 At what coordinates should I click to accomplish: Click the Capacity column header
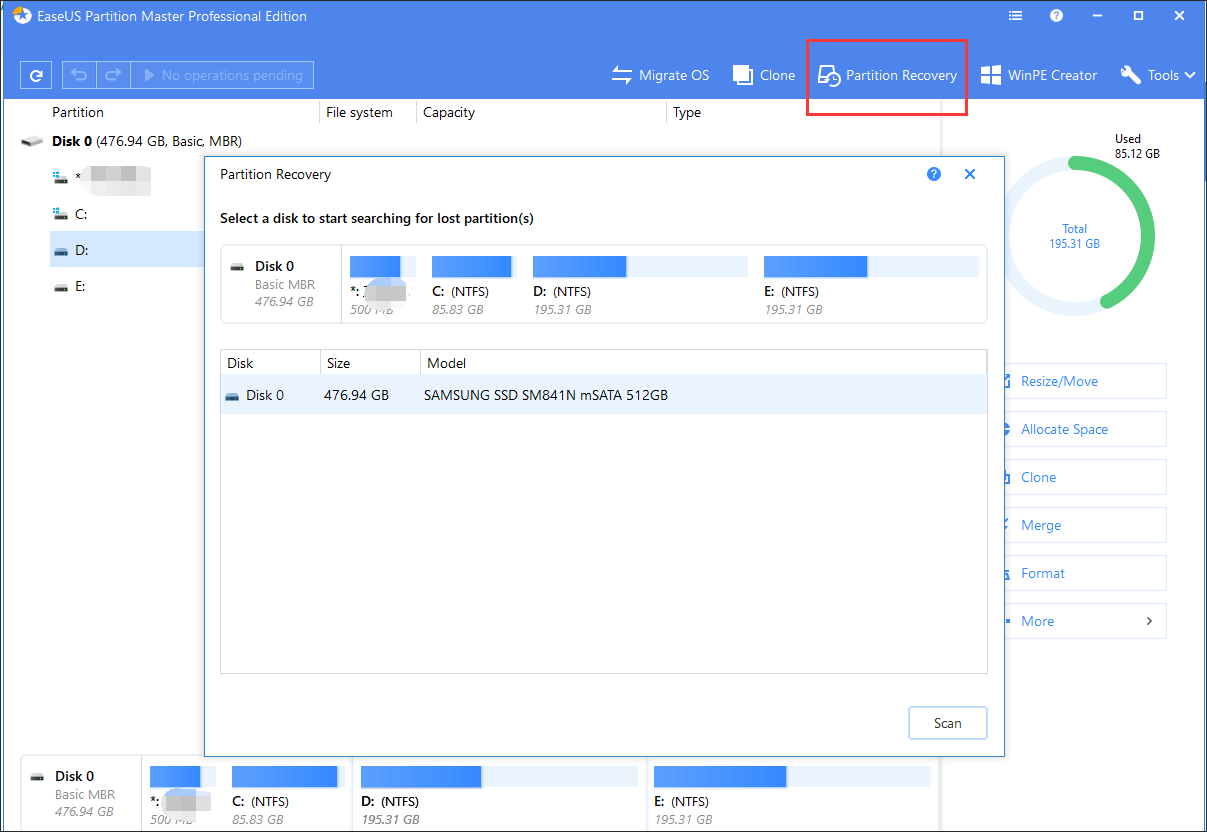(x=449, y=112)
